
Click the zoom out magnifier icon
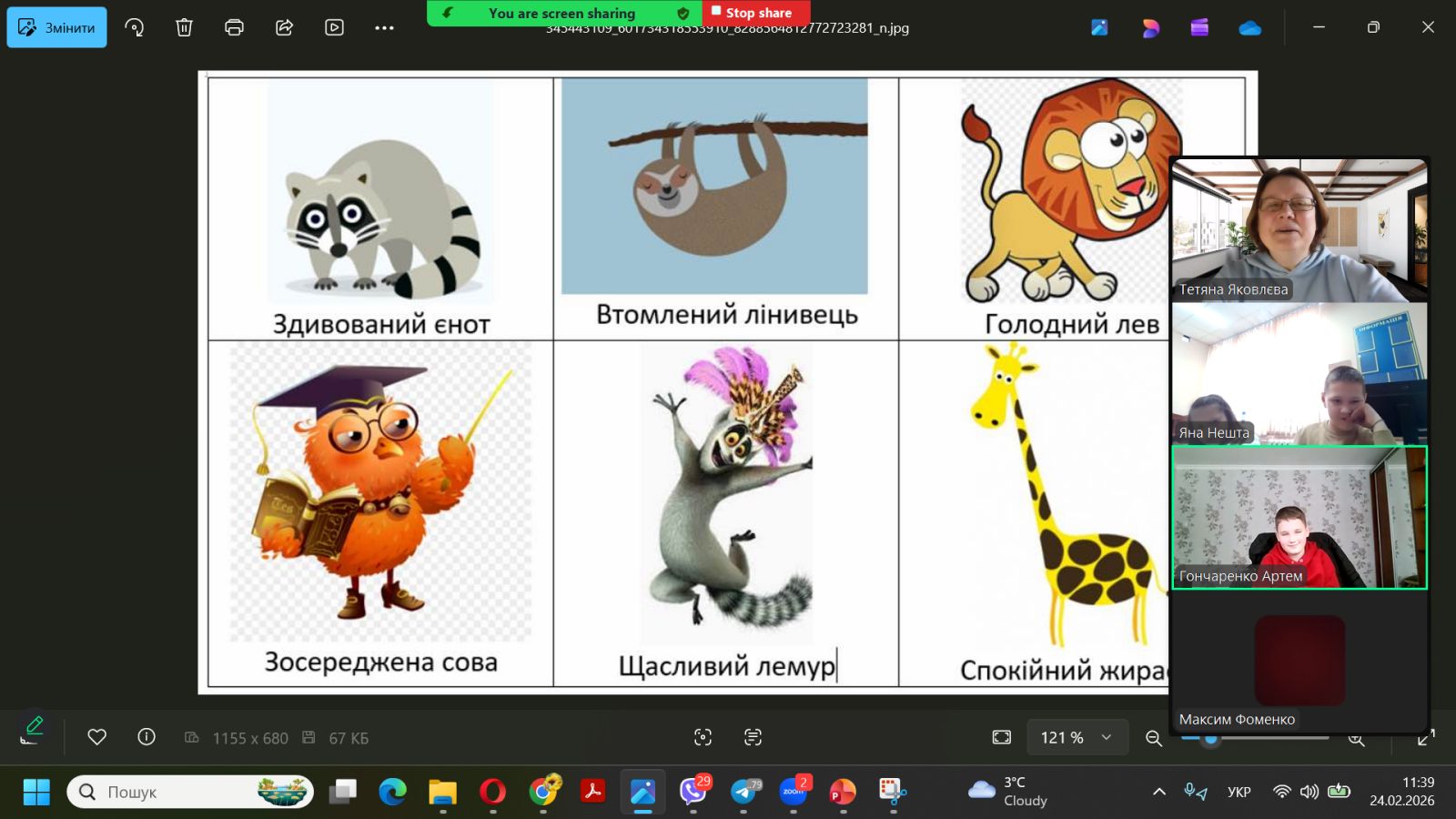pos(1154,738)
